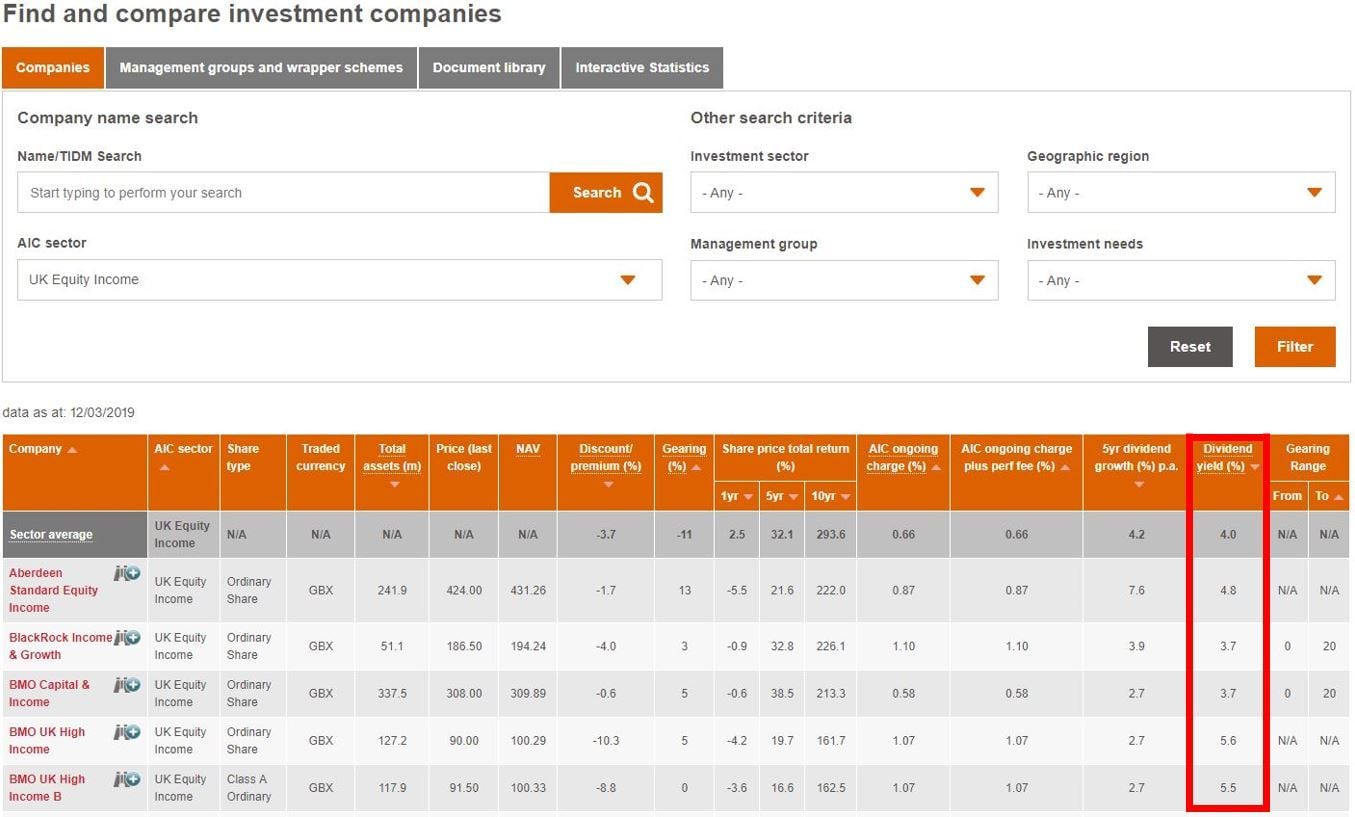This screenshot has width=1355, height=817.
Task: Click the sector average 10yr return 293.6
Action: [830, 535]
